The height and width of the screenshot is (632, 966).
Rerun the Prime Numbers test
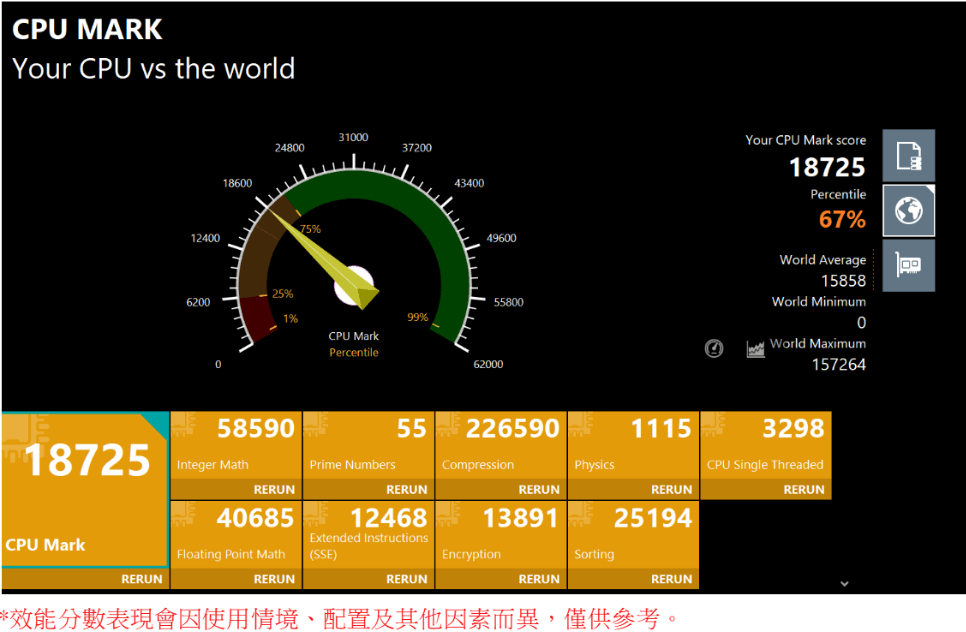(x=406, y=490)
